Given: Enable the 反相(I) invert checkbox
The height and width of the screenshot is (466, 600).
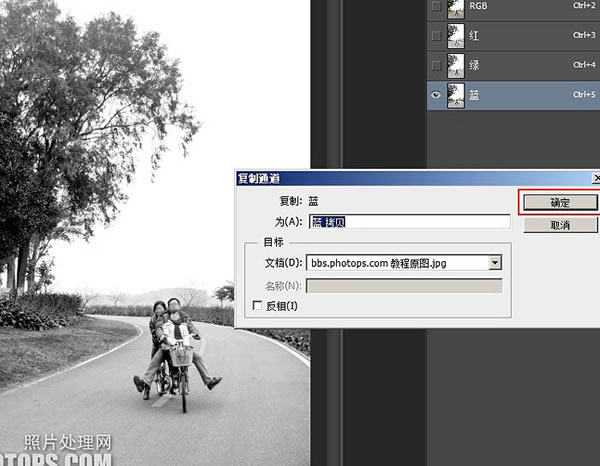Looking at the screenshot, I should coord(258,305).
